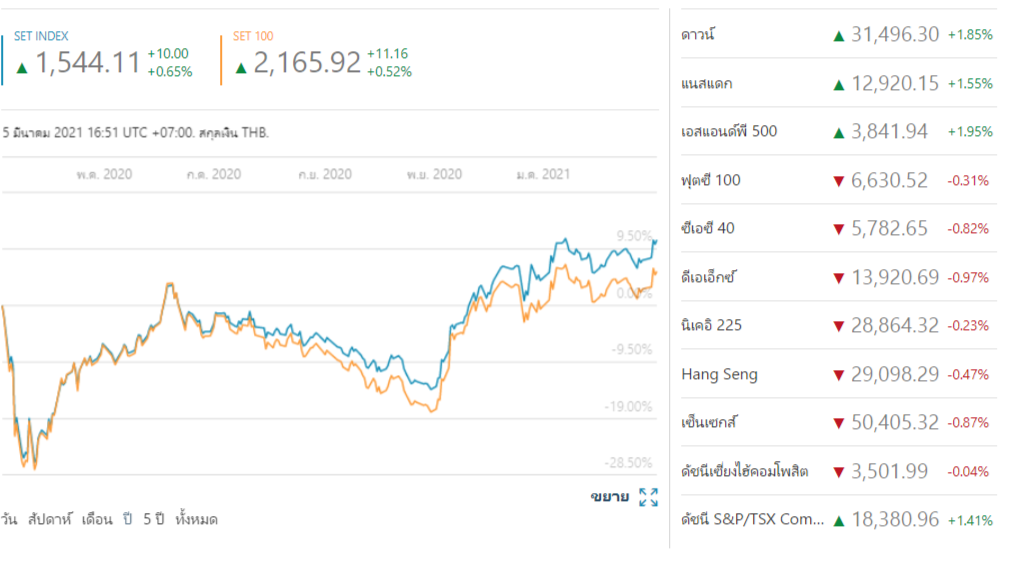1010x568 pixels.
Task: Open the Hang Seng index link
Action: [719, 375]
